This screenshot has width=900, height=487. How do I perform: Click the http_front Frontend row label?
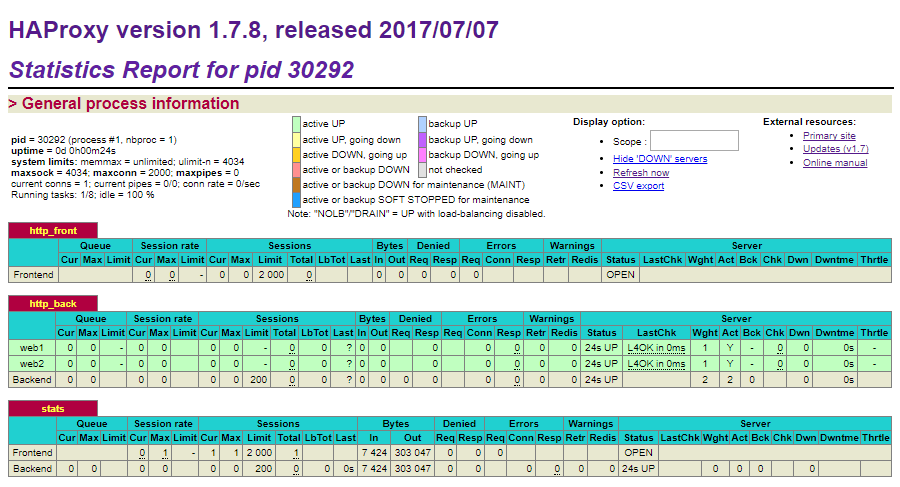pos(33,275)
